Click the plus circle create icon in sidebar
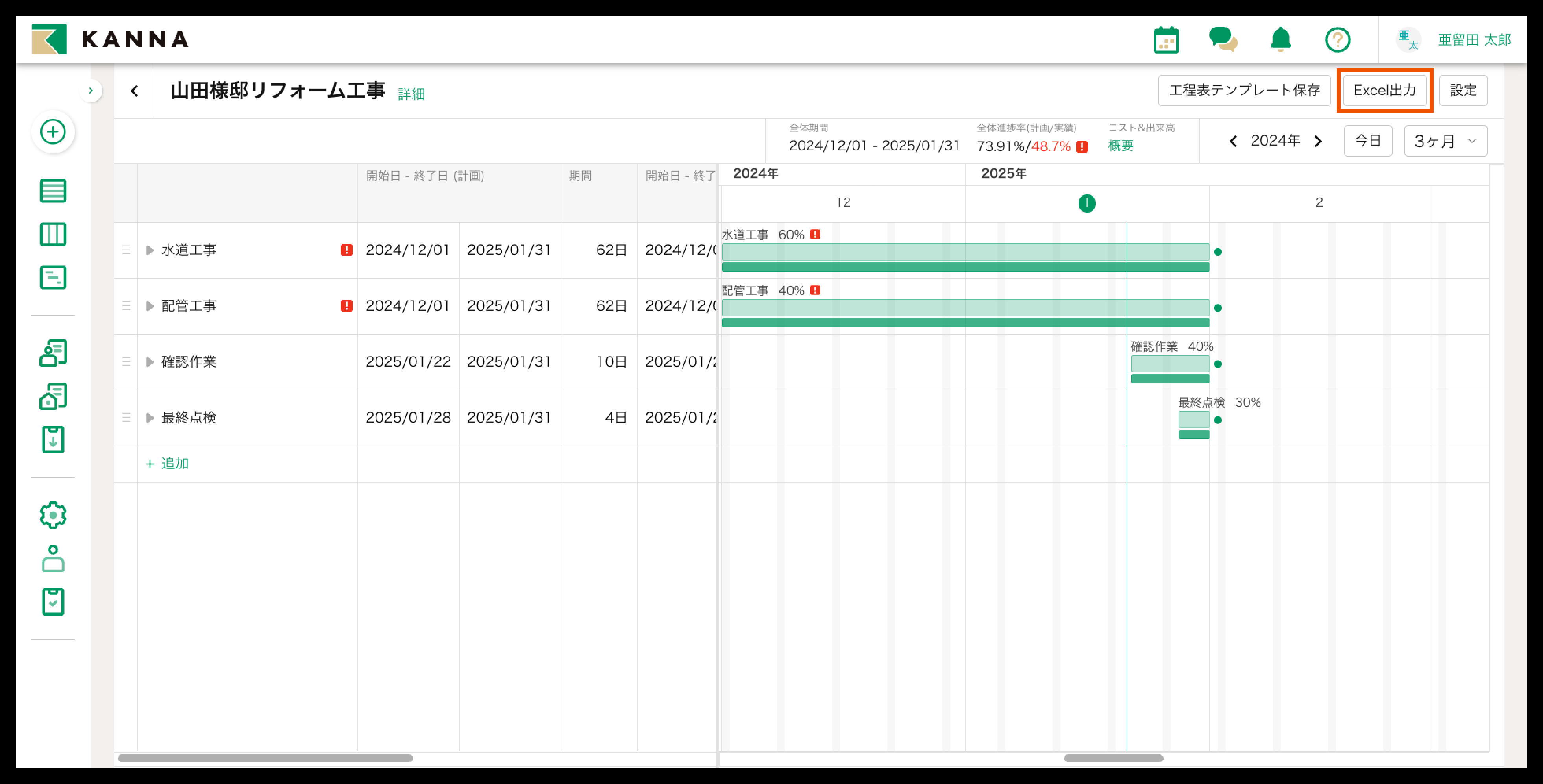 tap(53, 132)
